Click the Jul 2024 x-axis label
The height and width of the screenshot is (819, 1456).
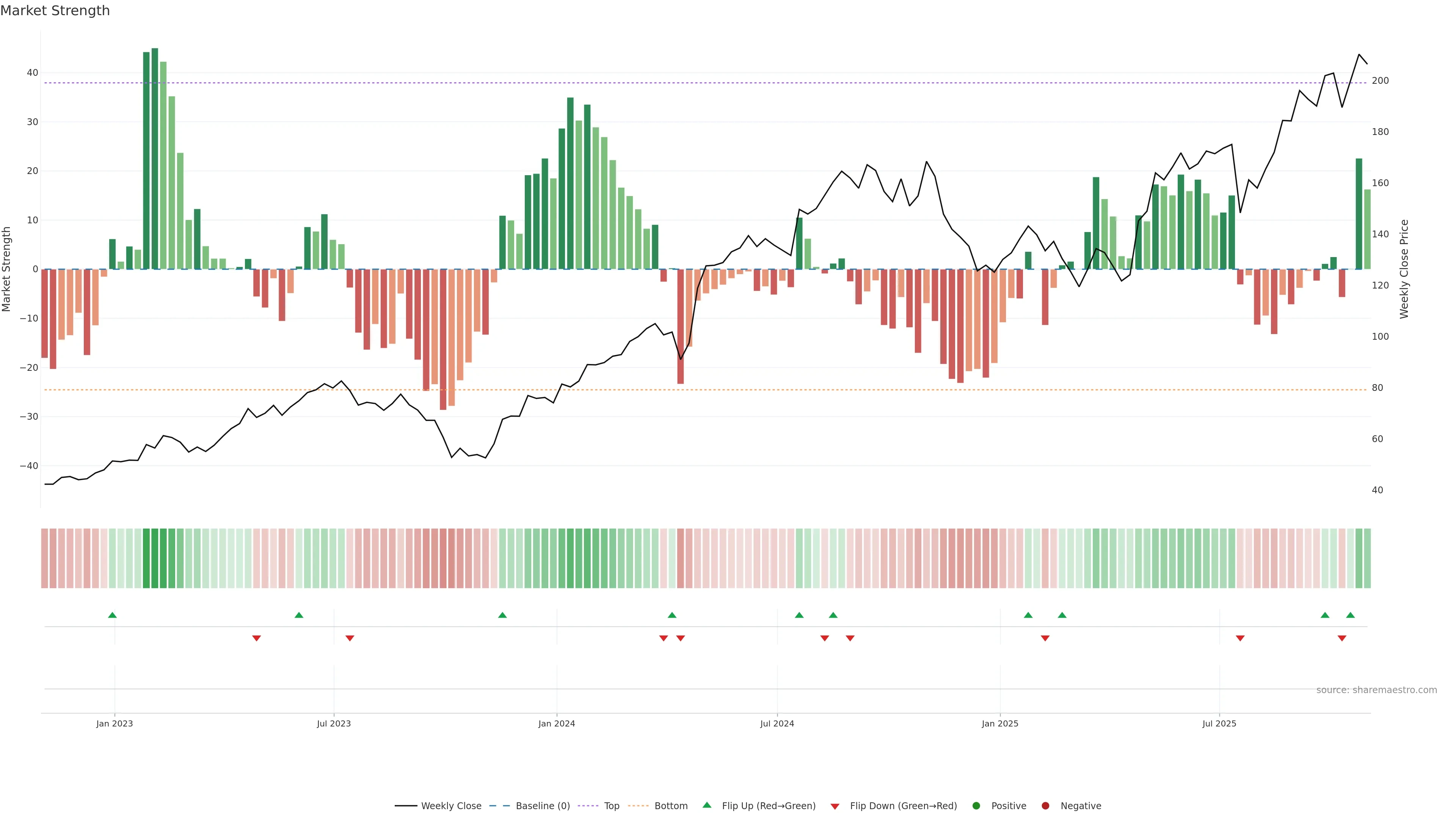click(x=777, y=723)
